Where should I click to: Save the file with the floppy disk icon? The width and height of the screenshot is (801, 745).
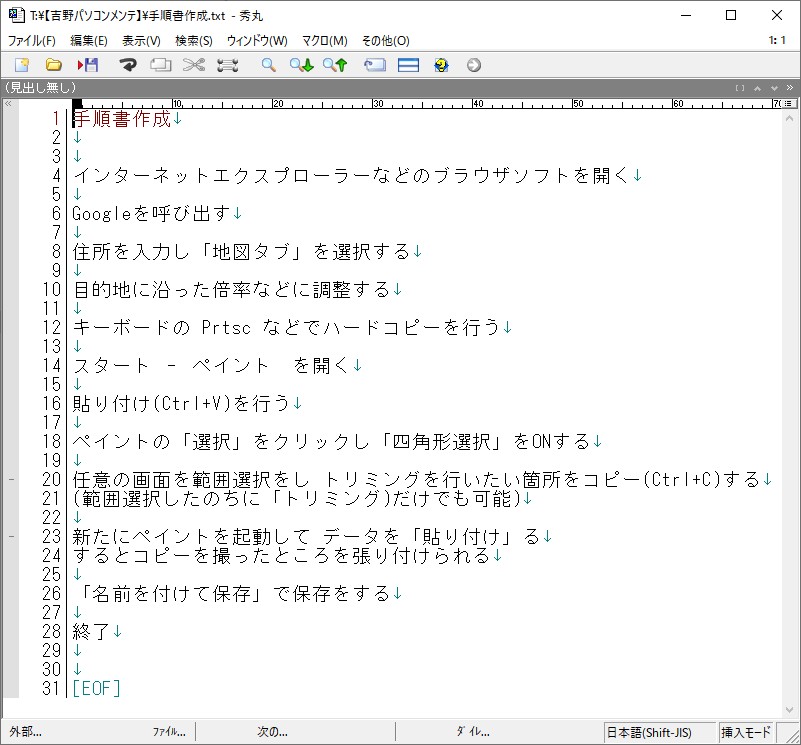coord(88,65)
